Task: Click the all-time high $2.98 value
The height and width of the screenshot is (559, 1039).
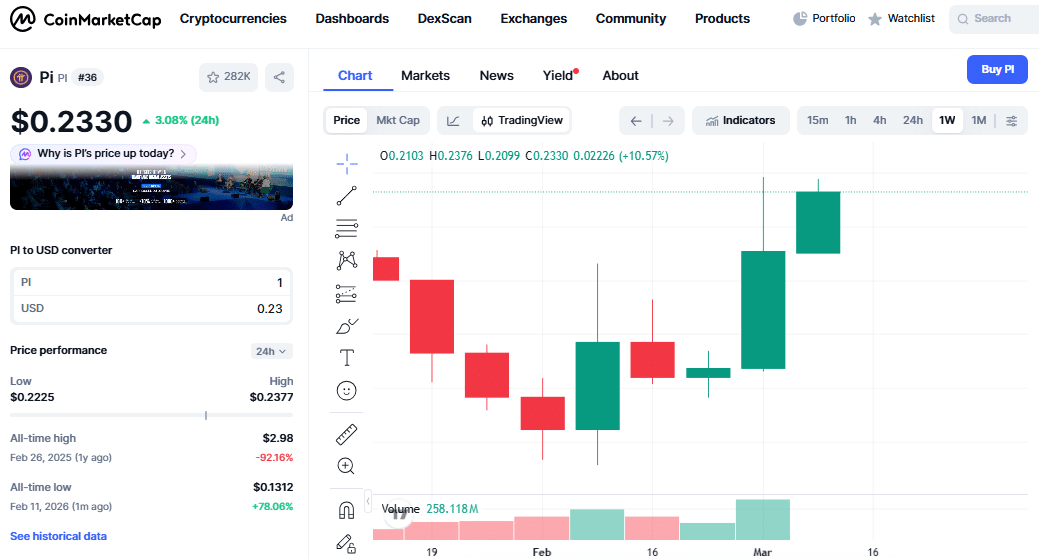Action: (278, 438)
